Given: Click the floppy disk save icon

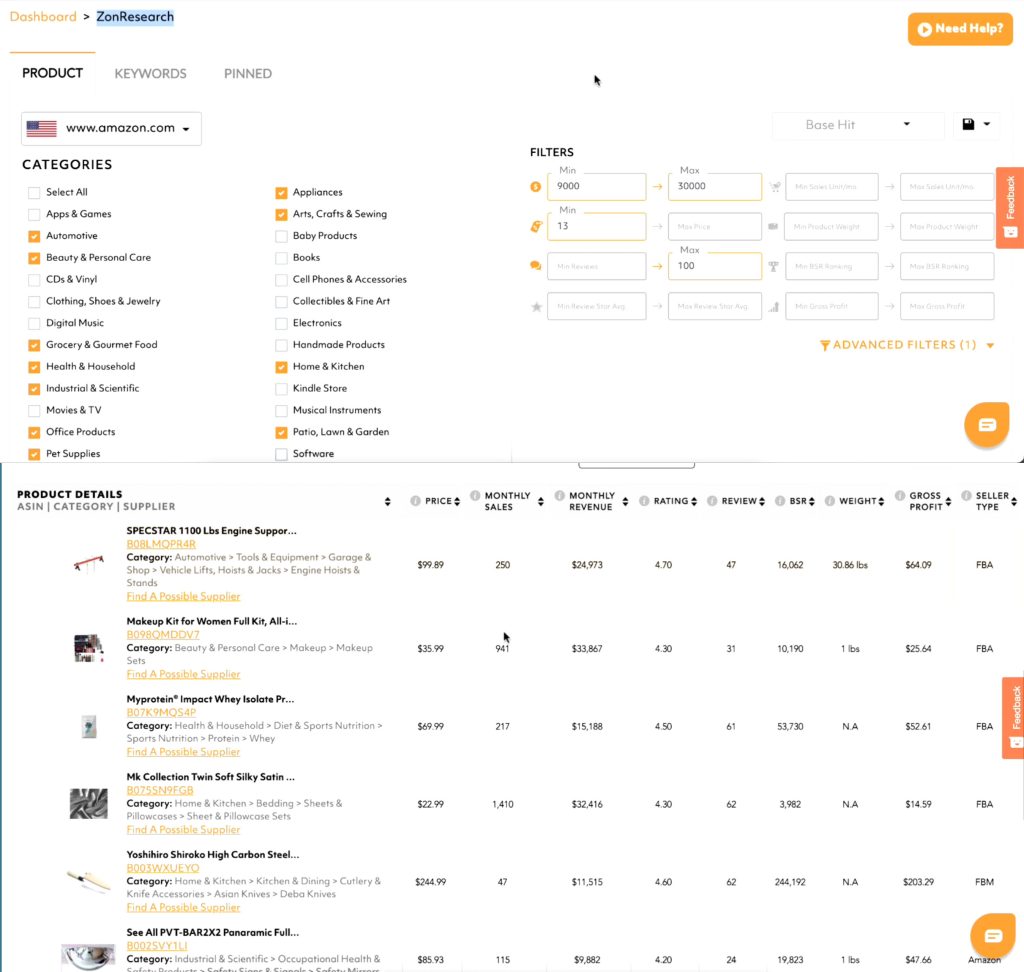Looking at the screenshot, I should coord(968,124).
